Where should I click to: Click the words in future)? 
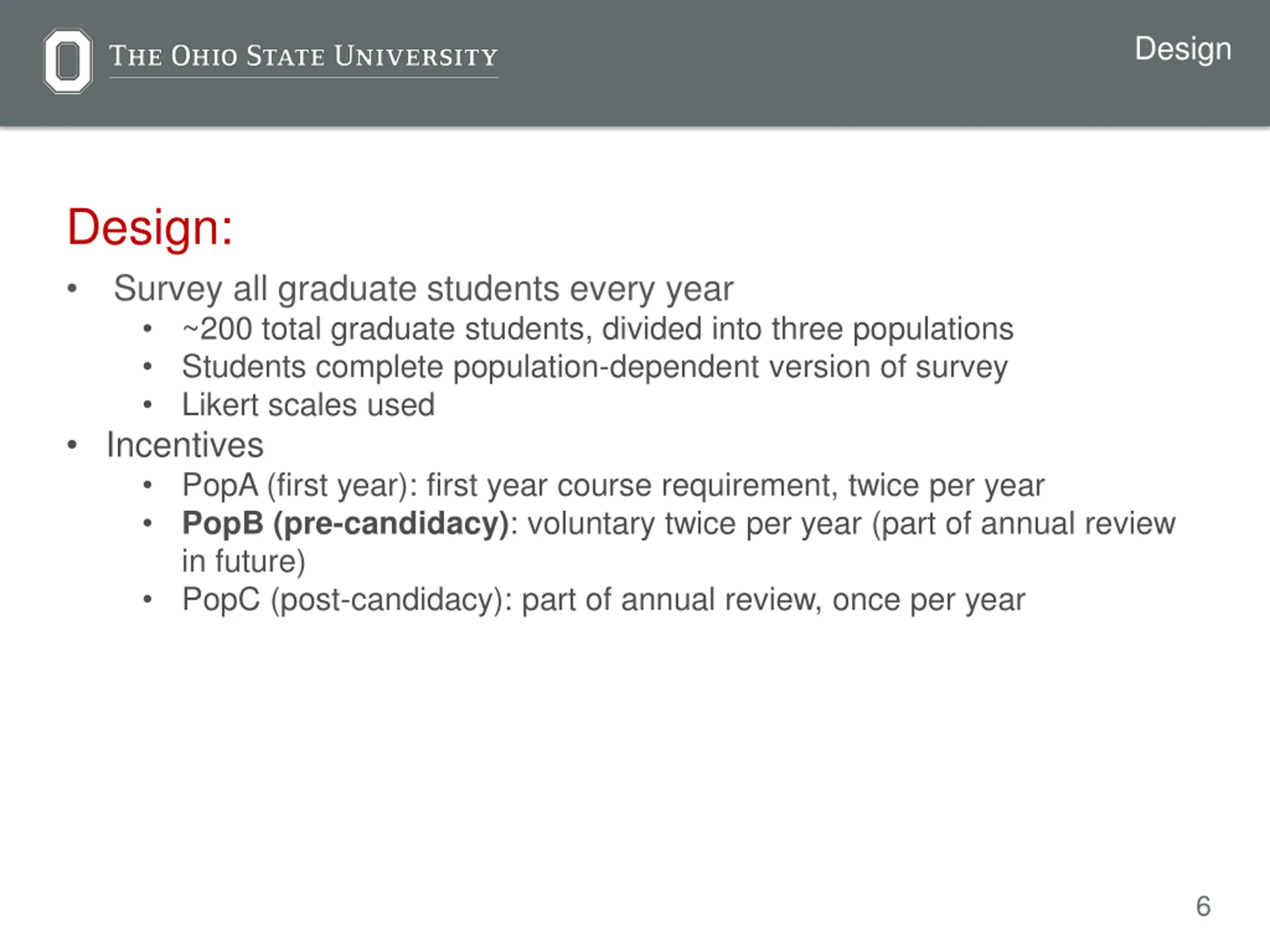[244, 561]
